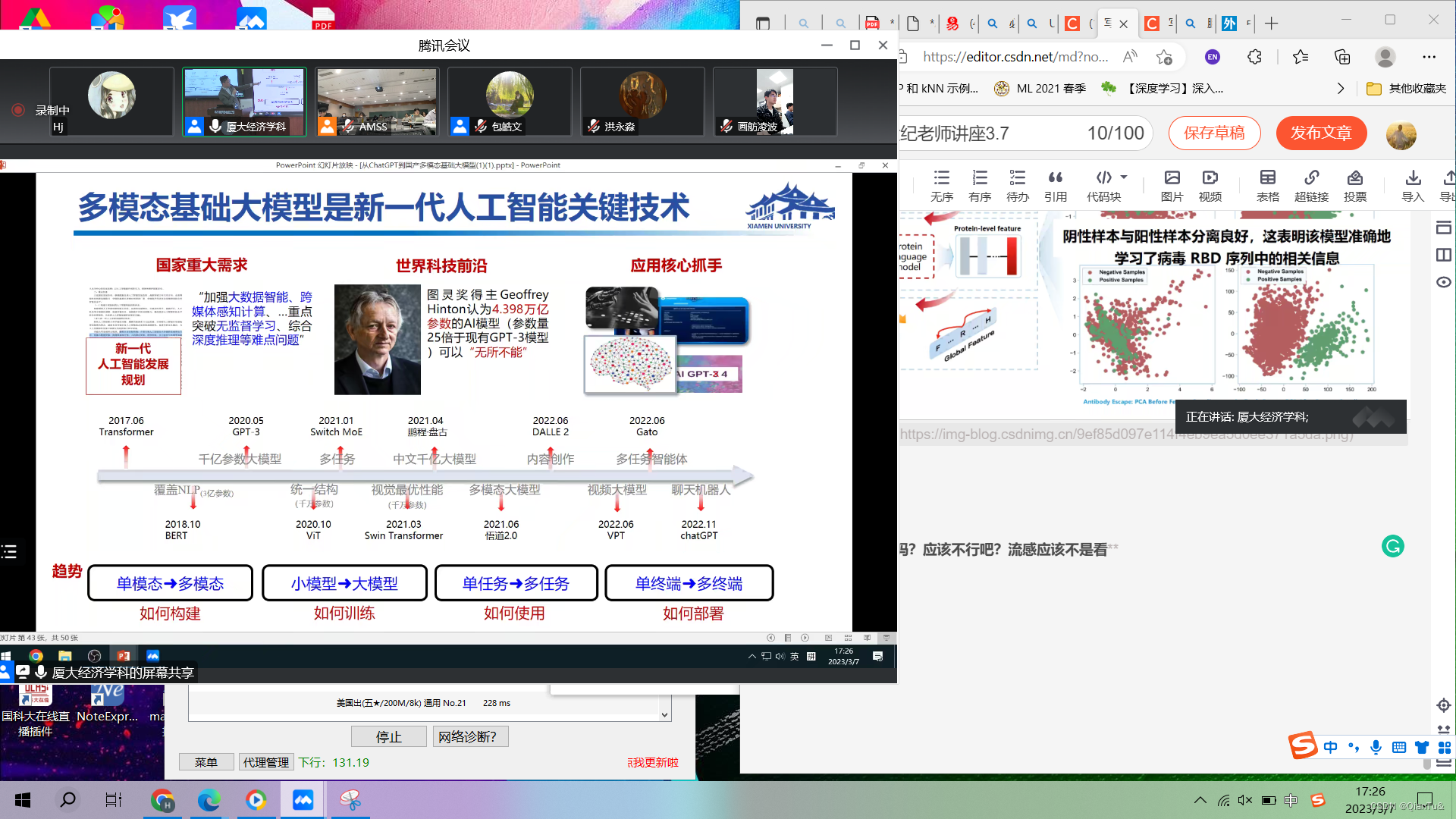Click the hamburger list icon left of slide
The image size is (1456, 819).
pyautogui.click(x=9, y=551)
